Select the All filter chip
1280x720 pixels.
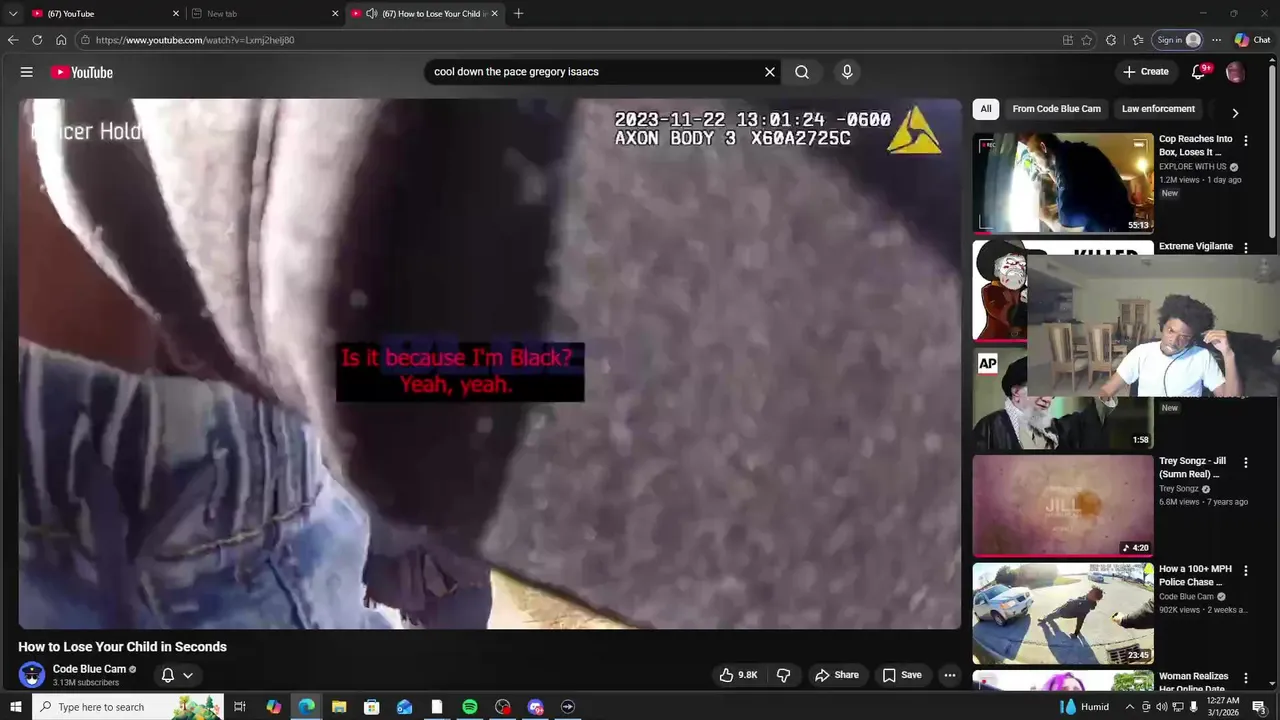click(x=986, y=109)
